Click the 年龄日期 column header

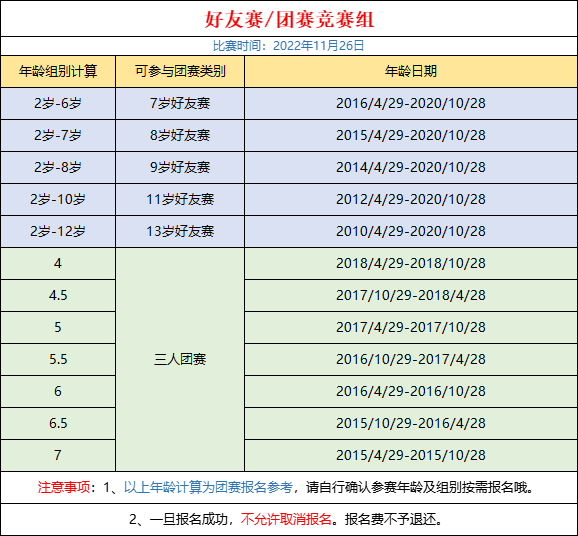point(411,72)
